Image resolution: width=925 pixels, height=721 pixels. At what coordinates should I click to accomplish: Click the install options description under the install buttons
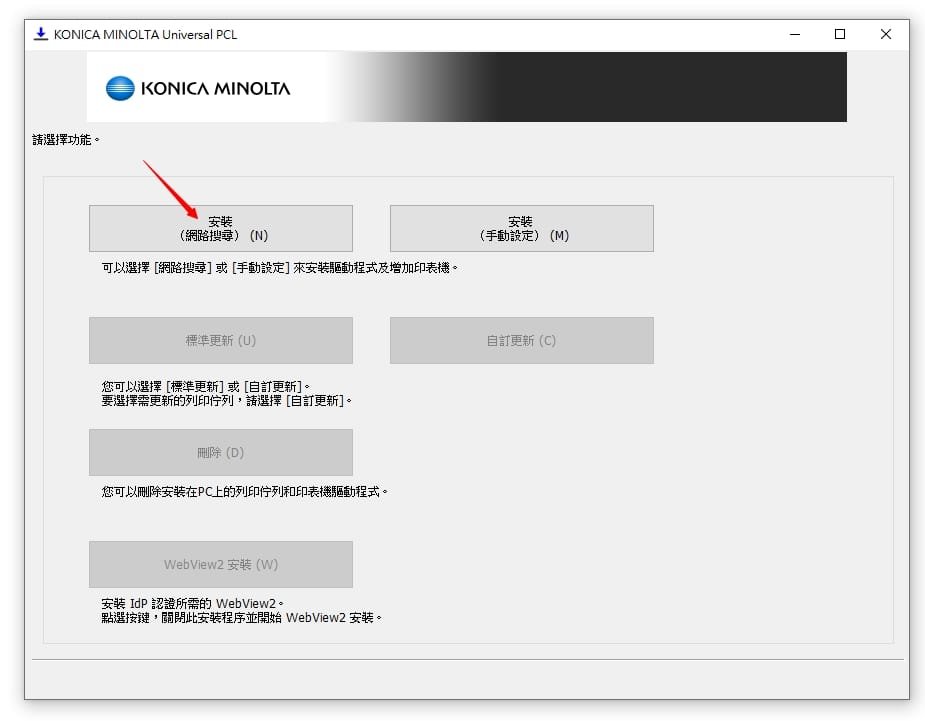point(279,268)
